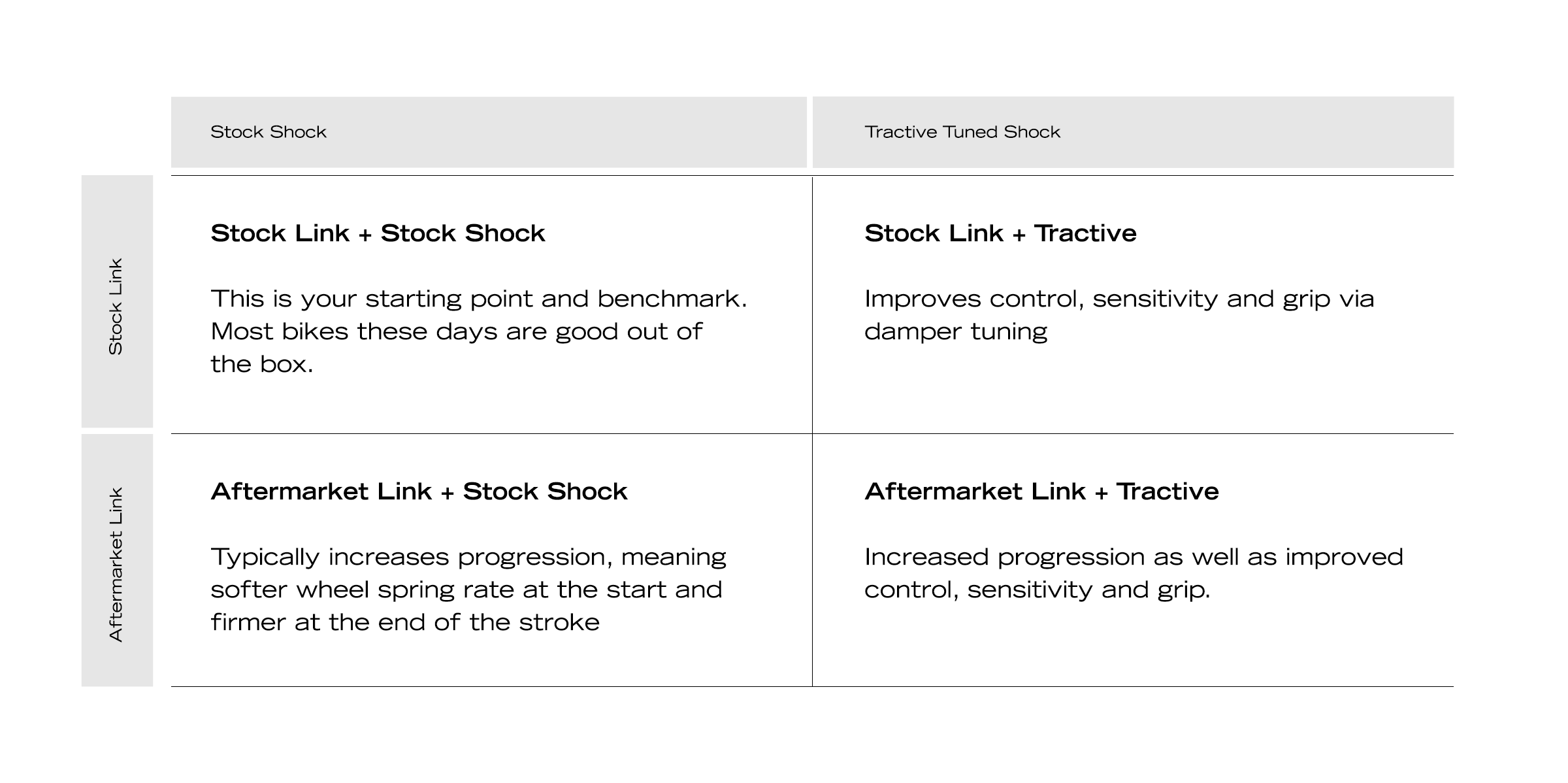Click the vertical Stock Link row label
Image resolution: width=1568 pixels, height=783 pixels.
[x=116, y=307]
